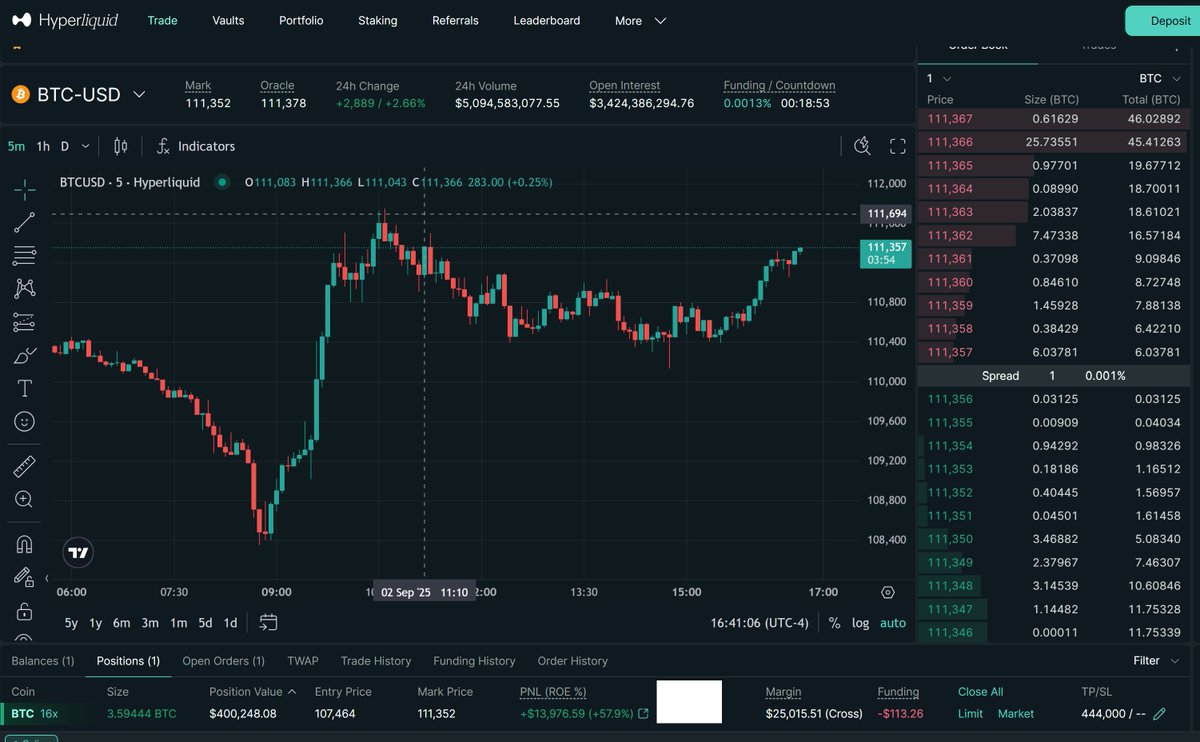Open Leaderboard page
The height and width of the screenshot is (742, 1200).
point(546,20)
